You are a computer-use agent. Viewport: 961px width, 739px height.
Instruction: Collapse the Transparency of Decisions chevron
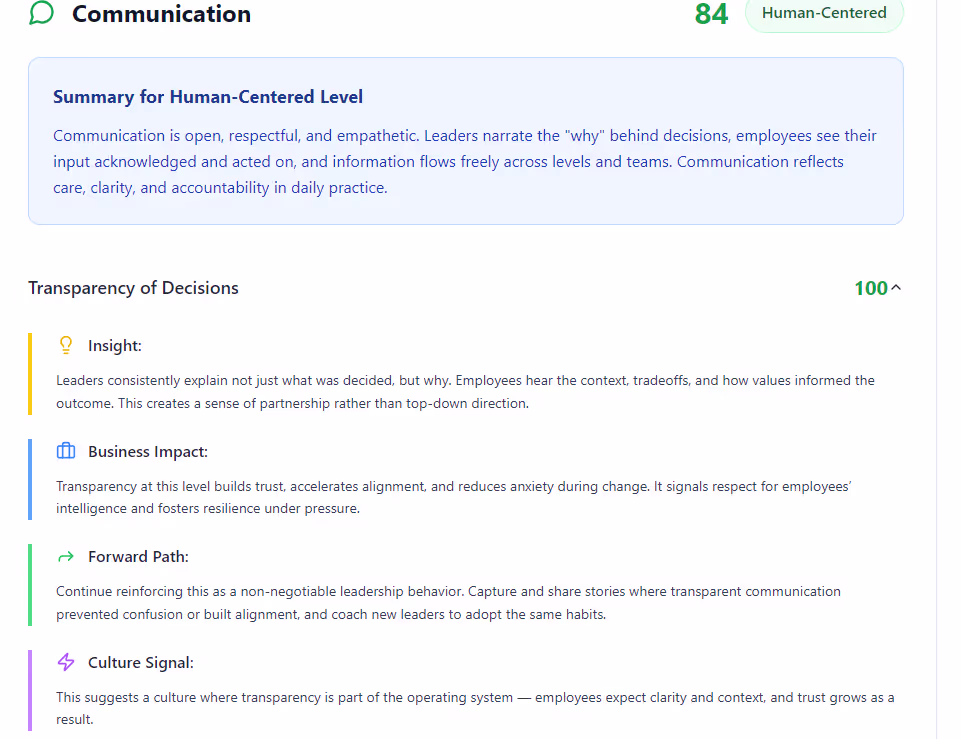896,288
